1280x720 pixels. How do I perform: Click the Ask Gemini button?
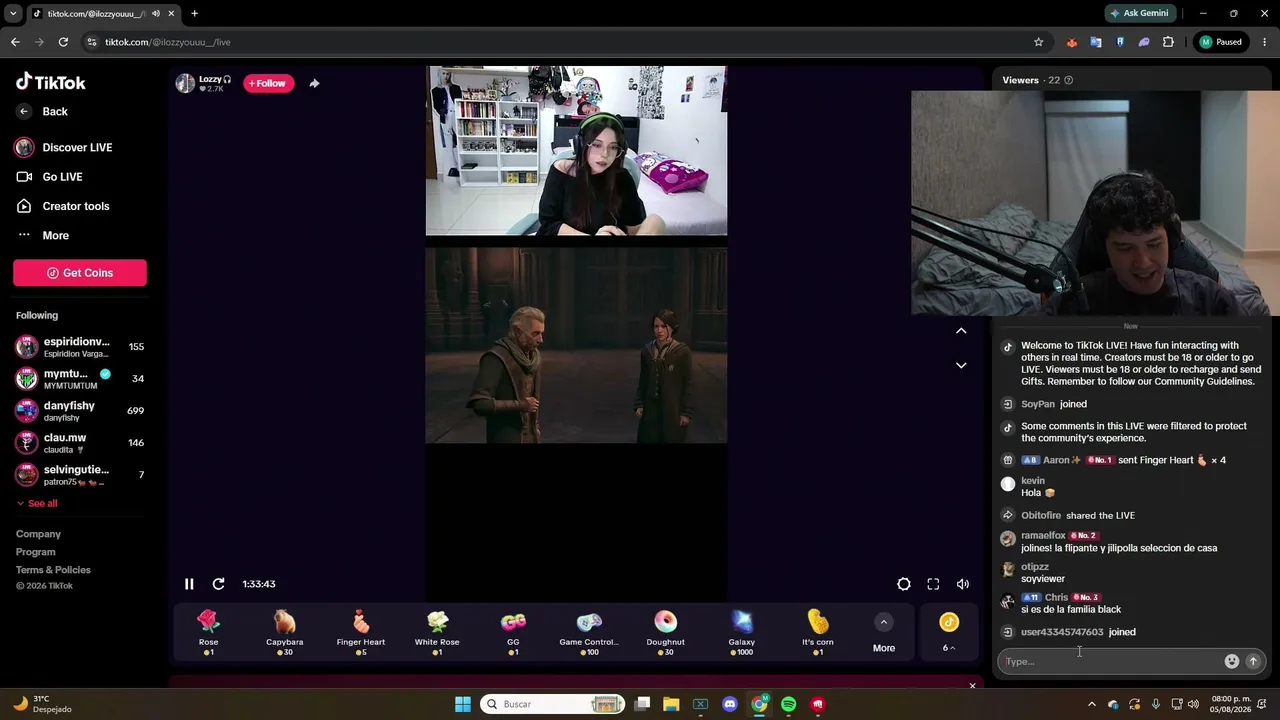tap(1140, 14)
